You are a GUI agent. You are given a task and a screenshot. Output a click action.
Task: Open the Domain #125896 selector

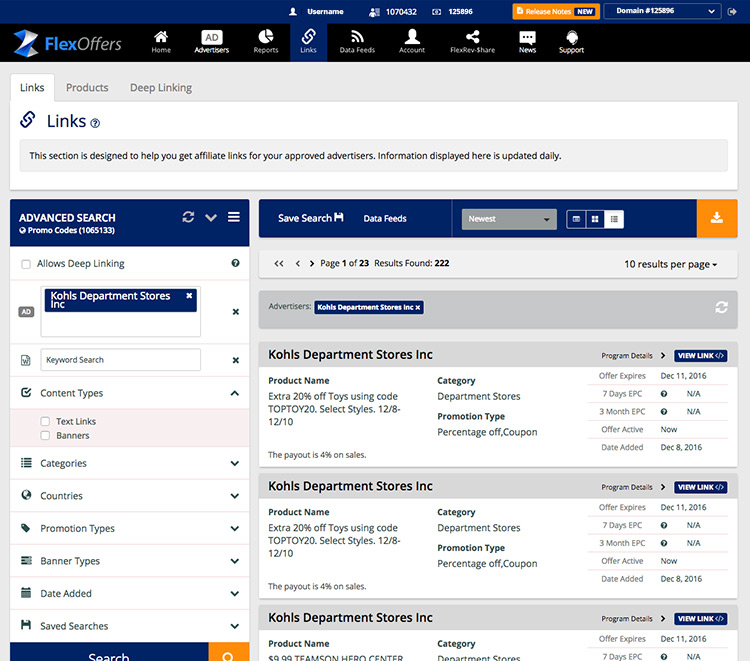tap(662, 11)
